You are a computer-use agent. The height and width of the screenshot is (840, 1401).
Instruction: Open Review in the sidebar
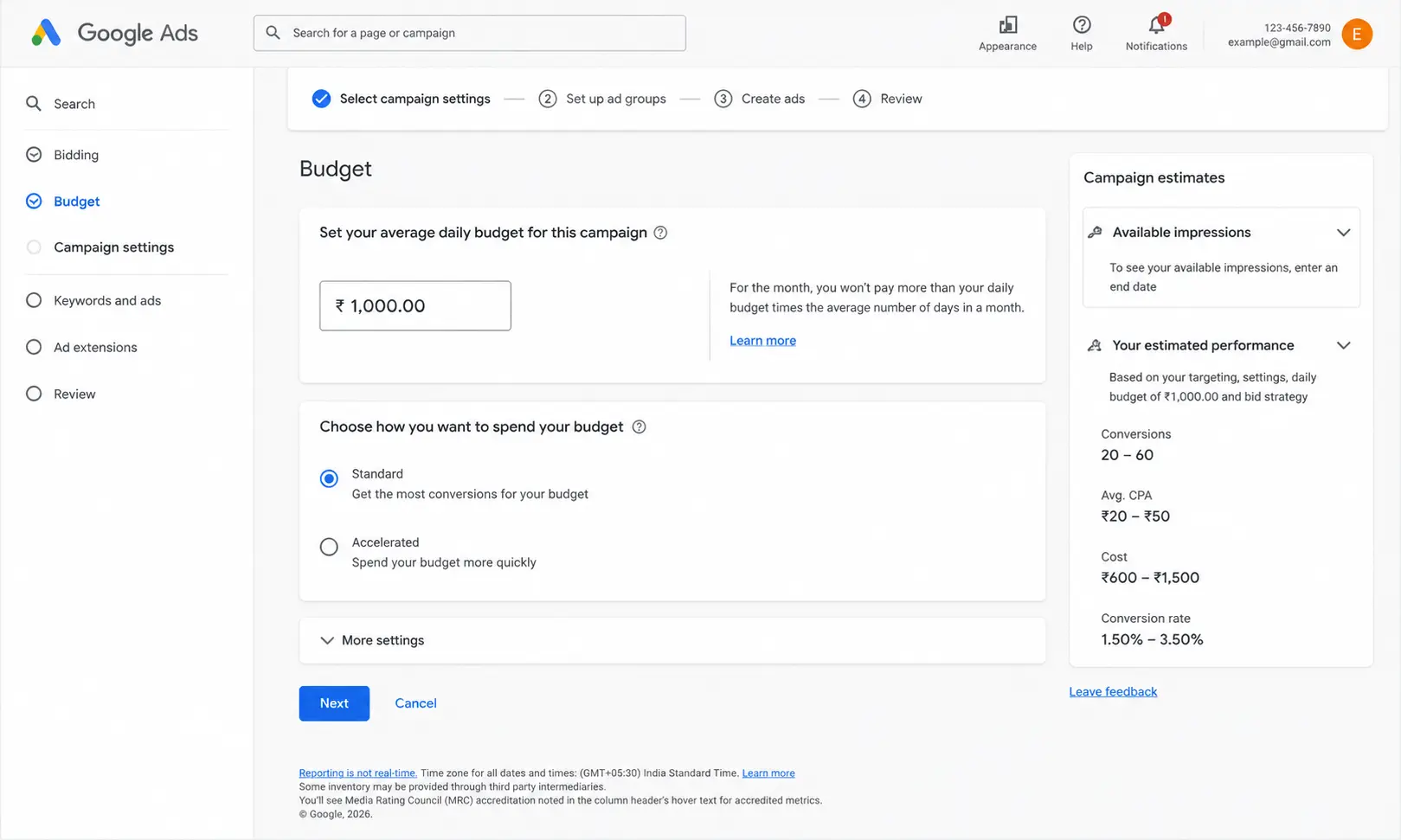74,394
